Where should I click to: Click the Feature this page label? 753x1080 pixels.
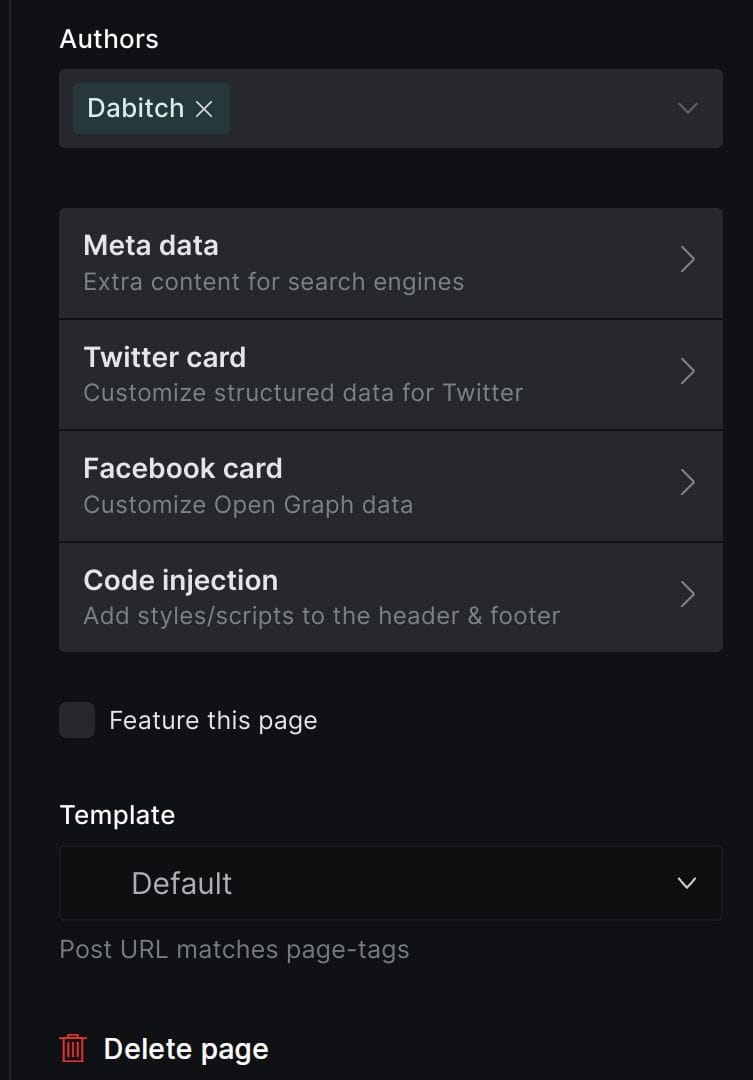point(213,720)
